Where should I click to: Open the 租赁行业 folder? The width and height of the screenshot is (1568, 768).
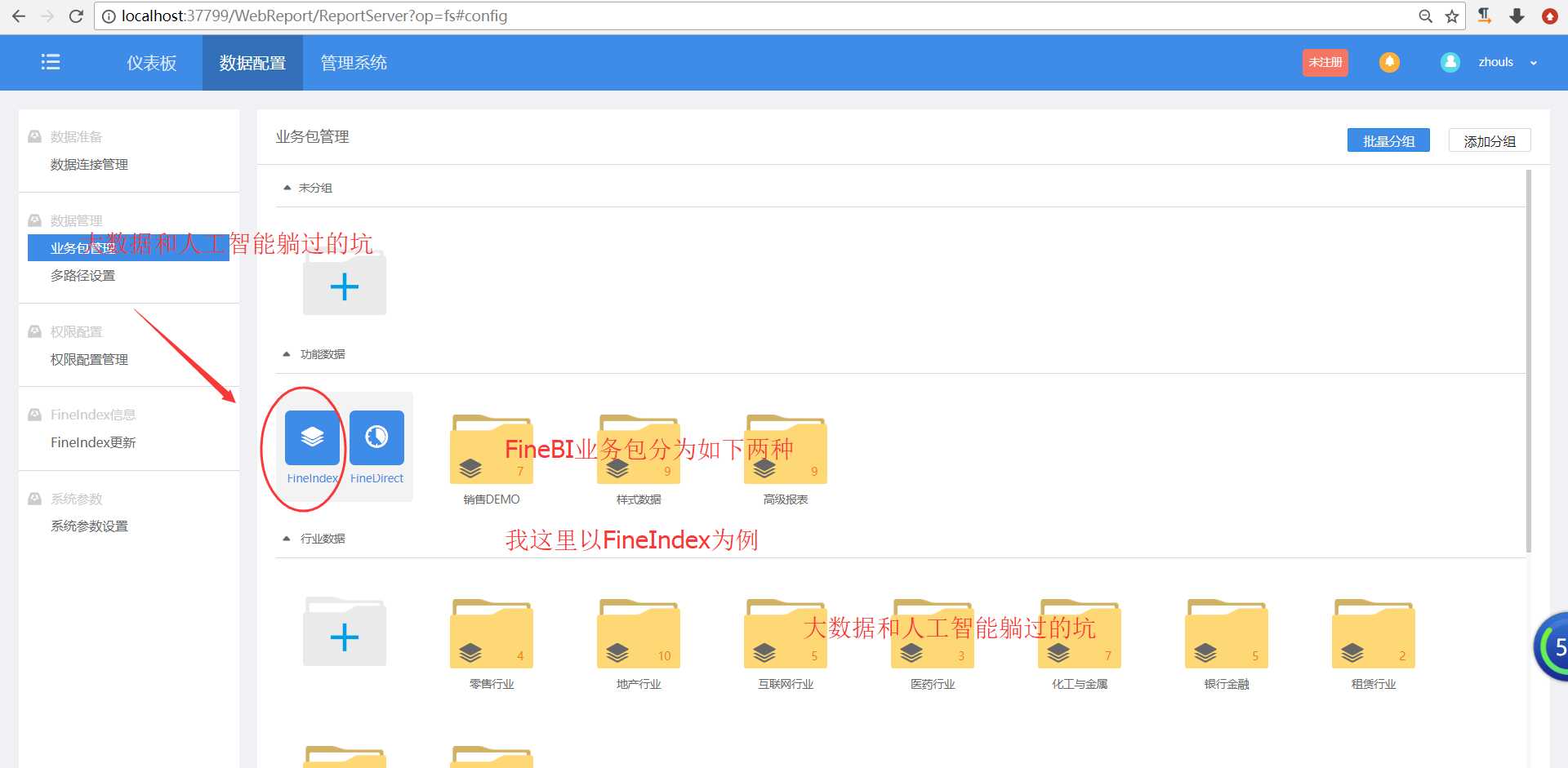[x=1374, y=633]
